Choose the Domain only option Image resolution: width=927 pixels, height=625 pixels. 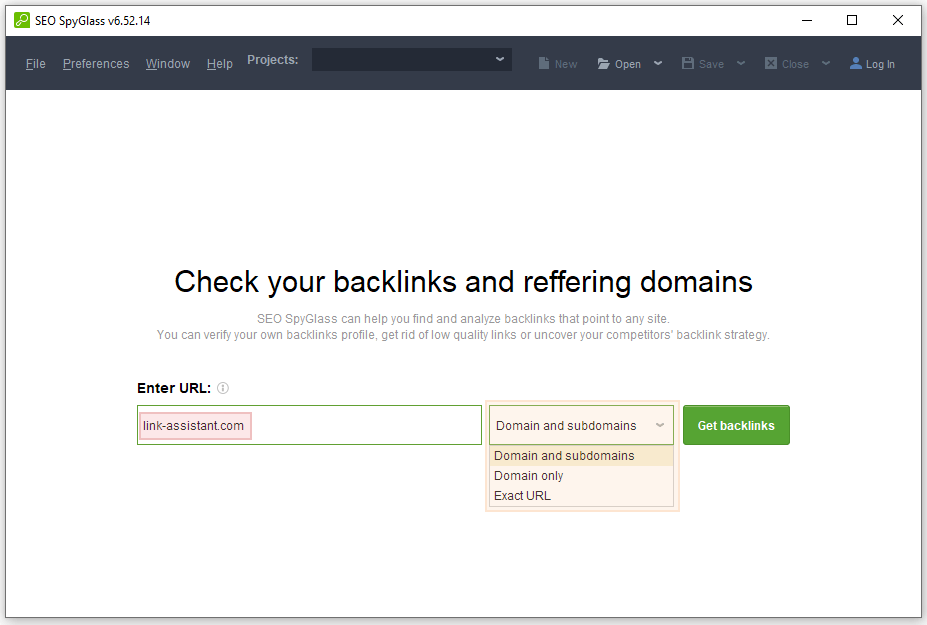pyautogui.click(x=581, y=476)
